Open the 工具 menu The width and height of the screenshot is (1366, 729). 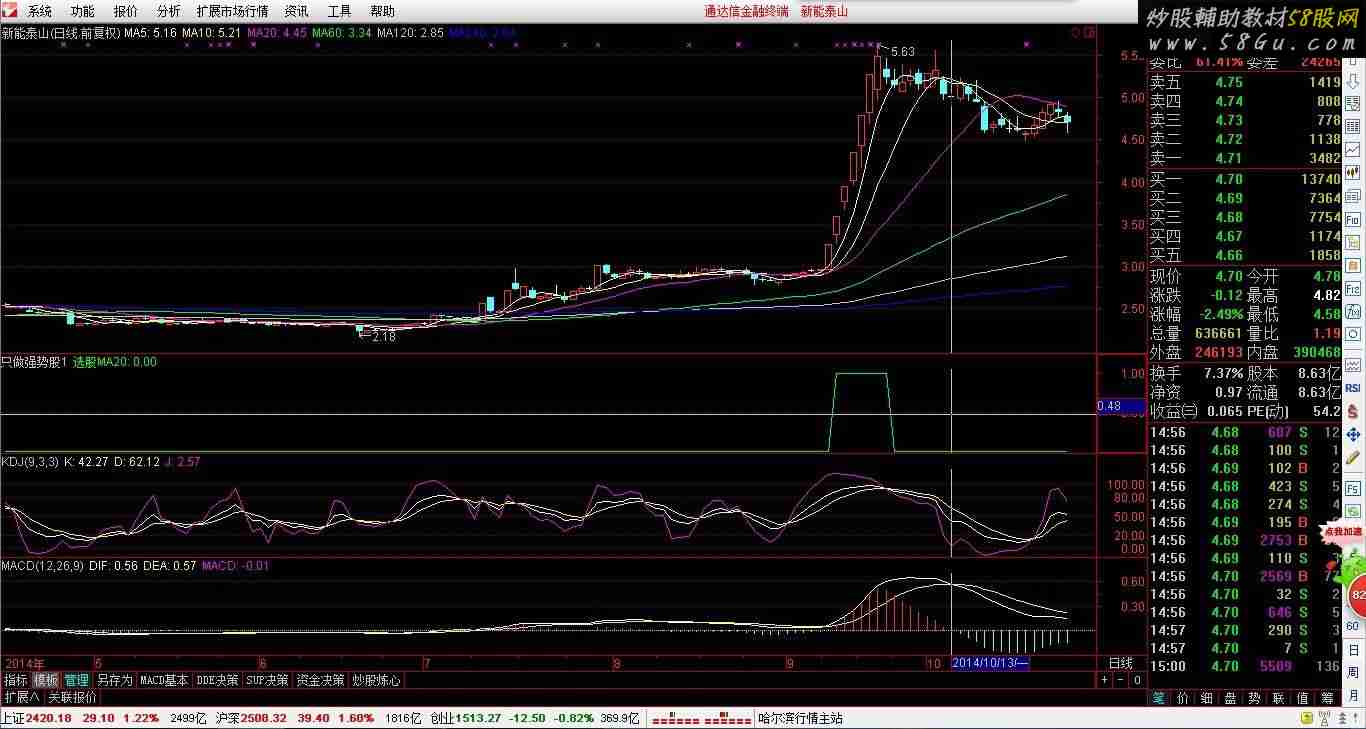(339, 11)
